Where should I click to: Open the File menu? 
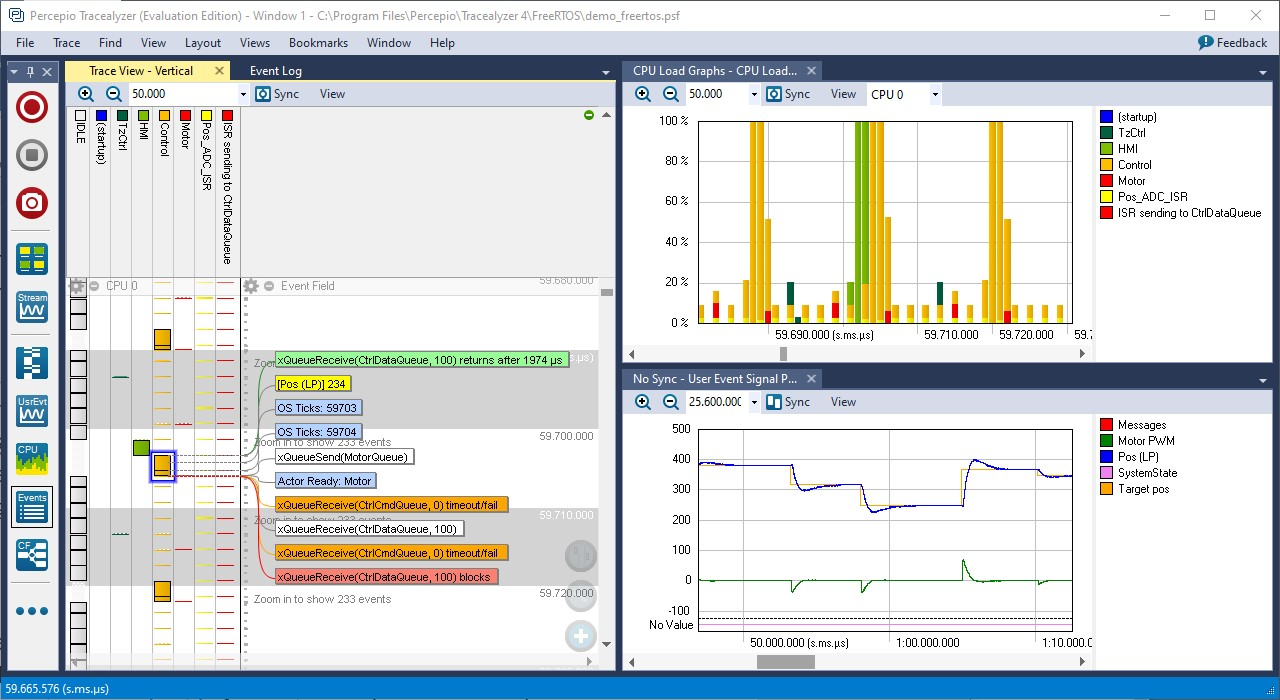pyautogui.click(x=25, y=43)
